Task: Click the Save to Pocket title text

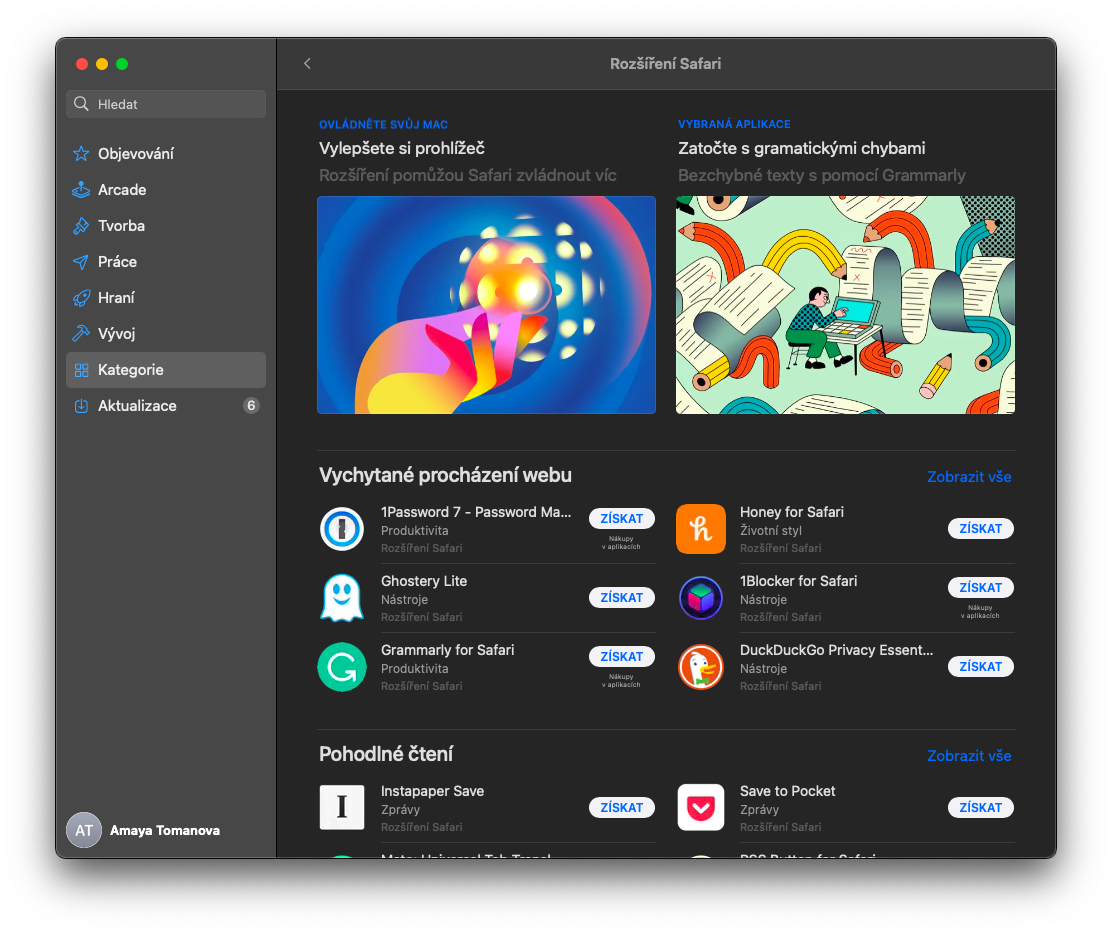Action: [x=787, y=791]
